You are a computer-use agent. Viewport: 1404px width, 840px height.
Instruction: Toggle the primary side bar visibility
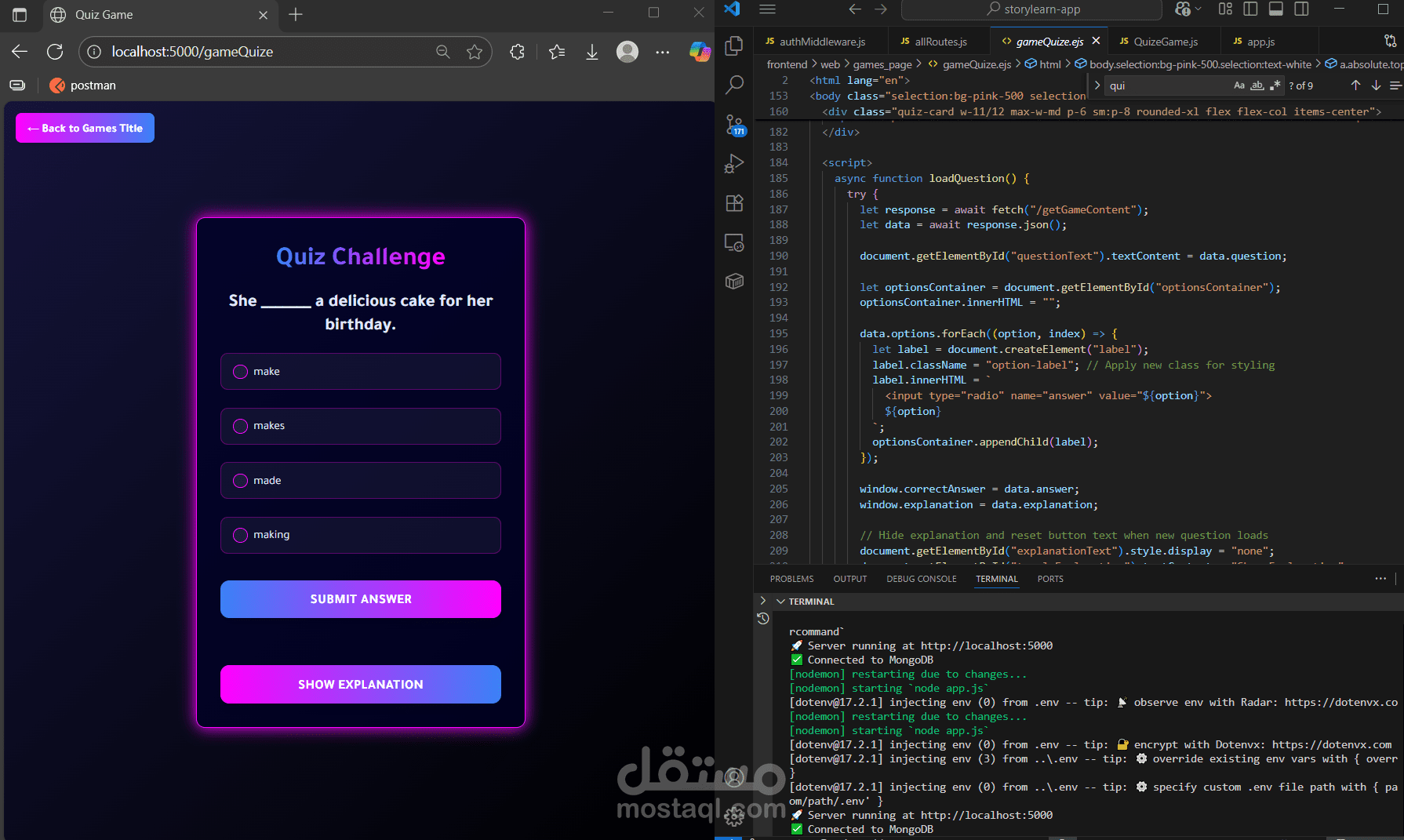click(x=1250, y=9)
